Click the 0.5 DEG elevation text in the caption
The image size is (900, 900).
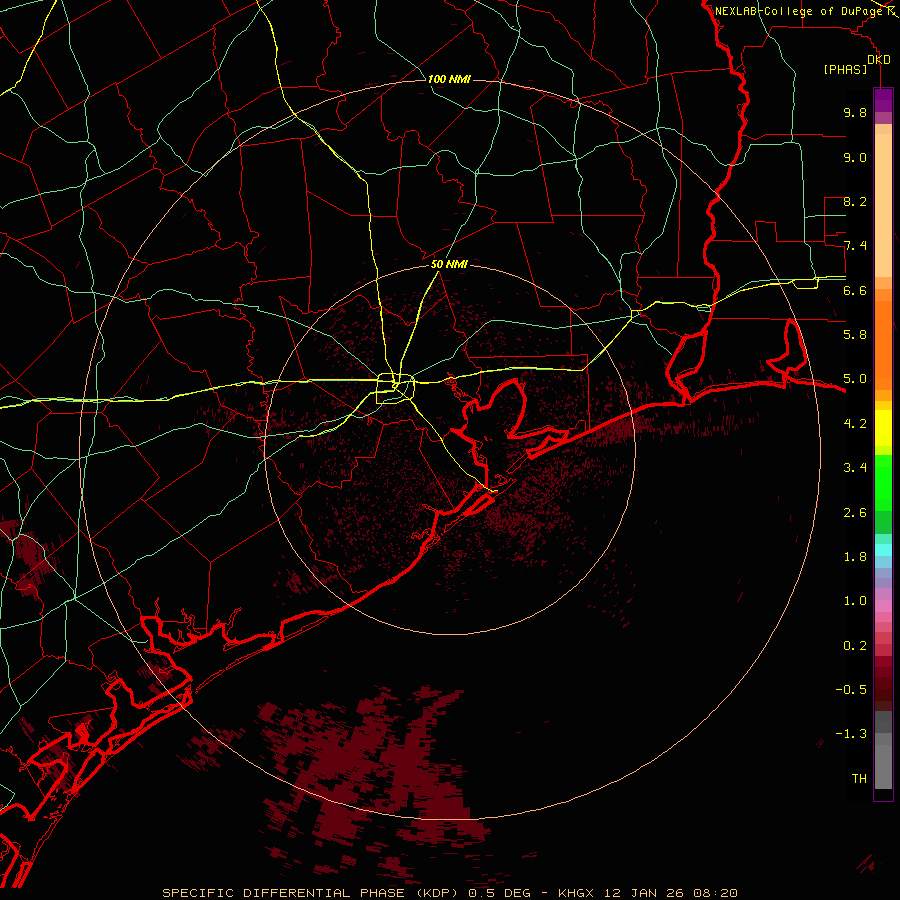[x=501, y=893]
